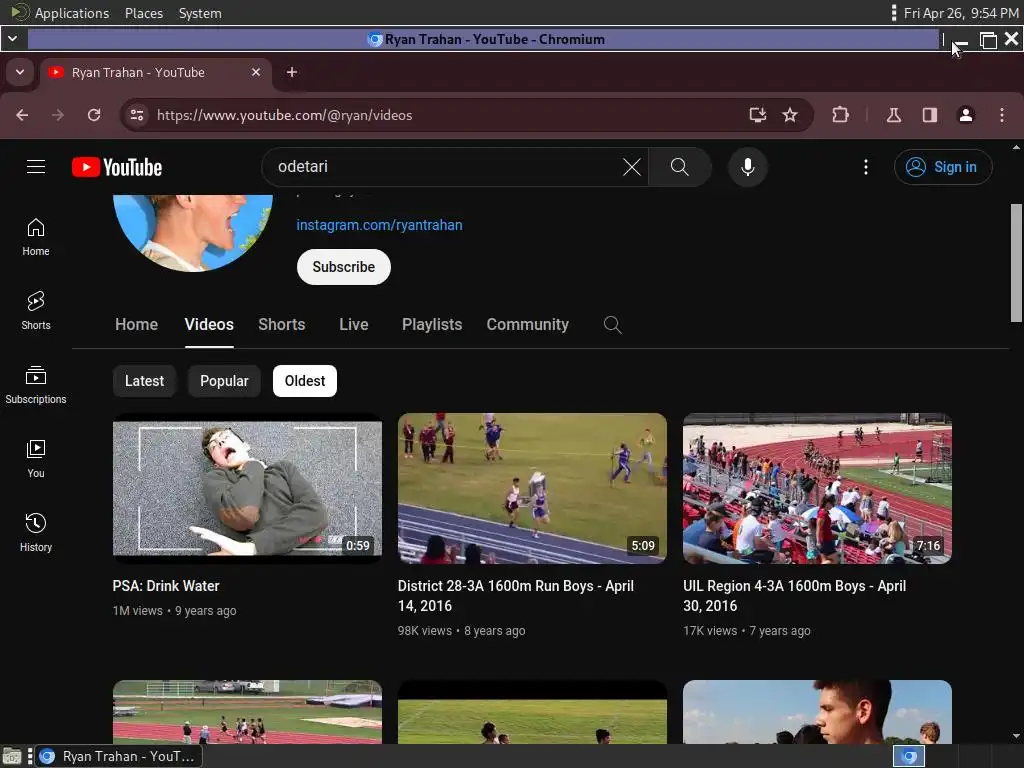Switch to the channel Community tab

click(528, 325)
